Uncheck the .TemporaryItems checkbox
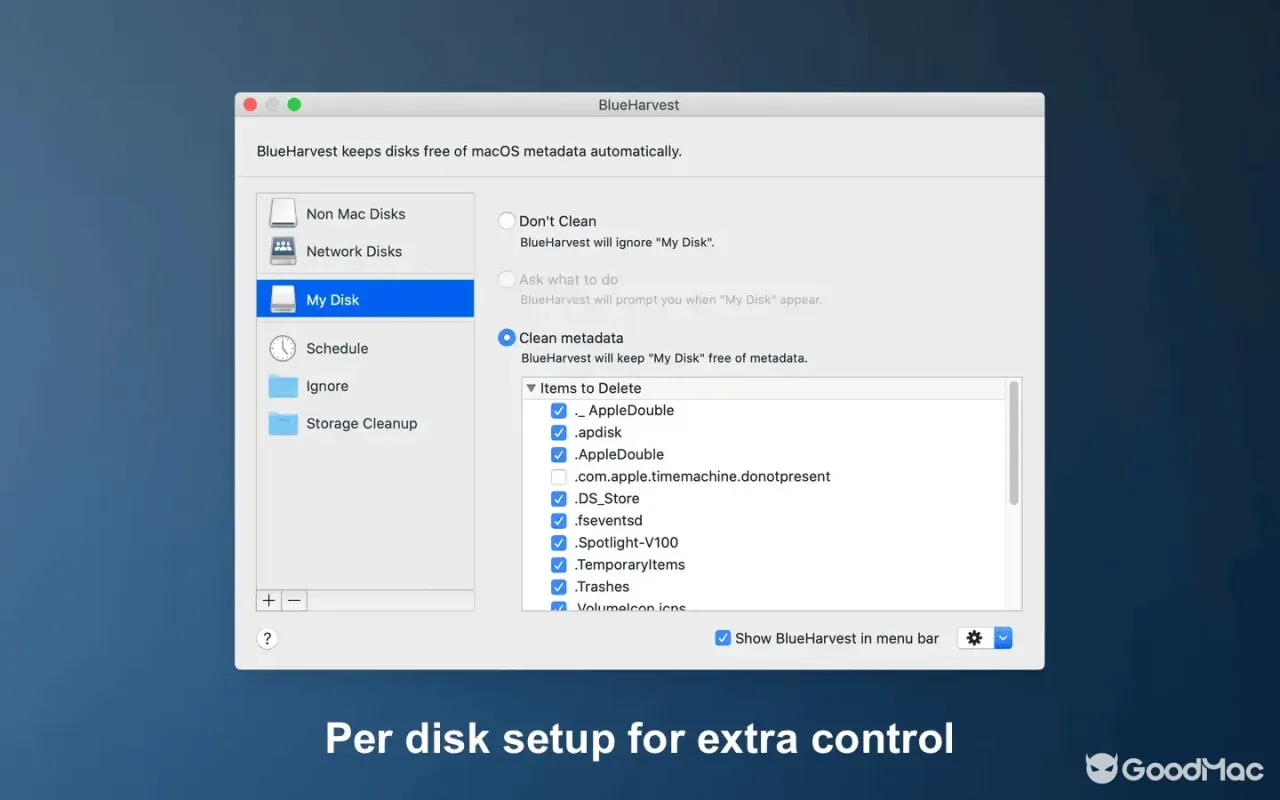 point(559,565)
